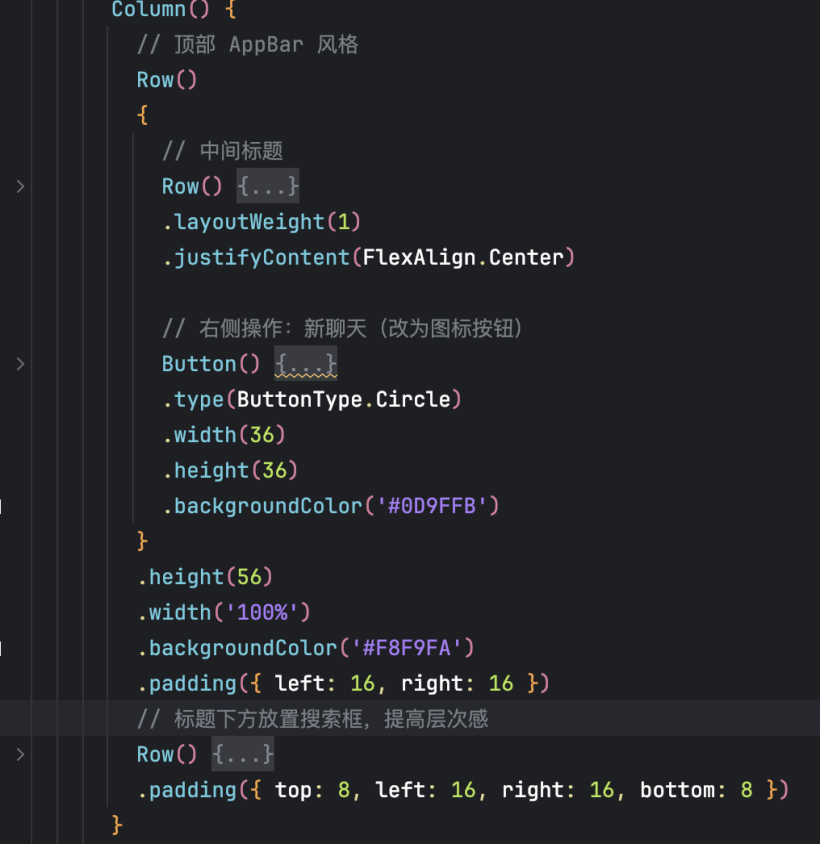The image size is (820, 844).
Task: Unfold the {...} placeholder after the last Row()
Action: tap(242, 754)
